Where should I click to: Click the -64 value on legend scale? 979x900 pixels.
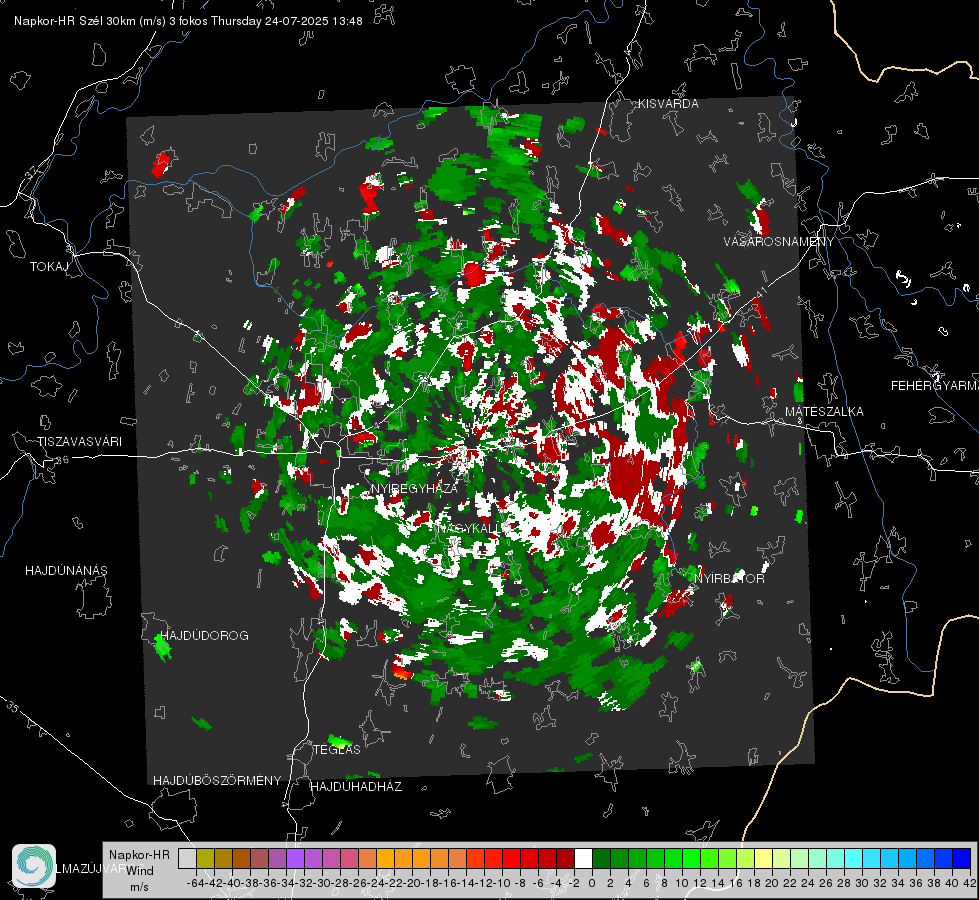click(195, 883)
